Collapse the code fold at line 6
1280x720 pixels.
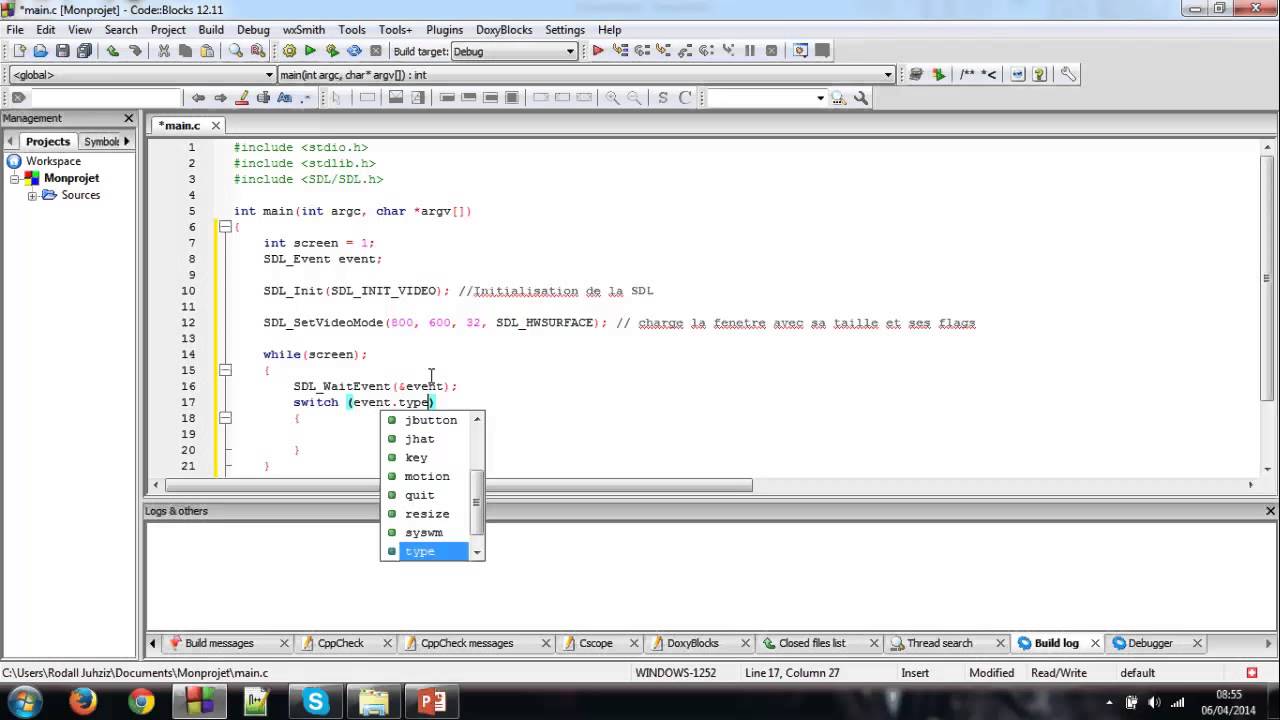(226, 227)
